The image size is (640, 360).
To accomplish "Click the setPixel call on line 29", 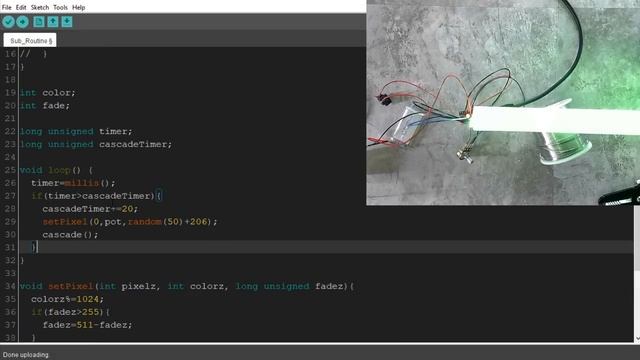I will point(130,222).
